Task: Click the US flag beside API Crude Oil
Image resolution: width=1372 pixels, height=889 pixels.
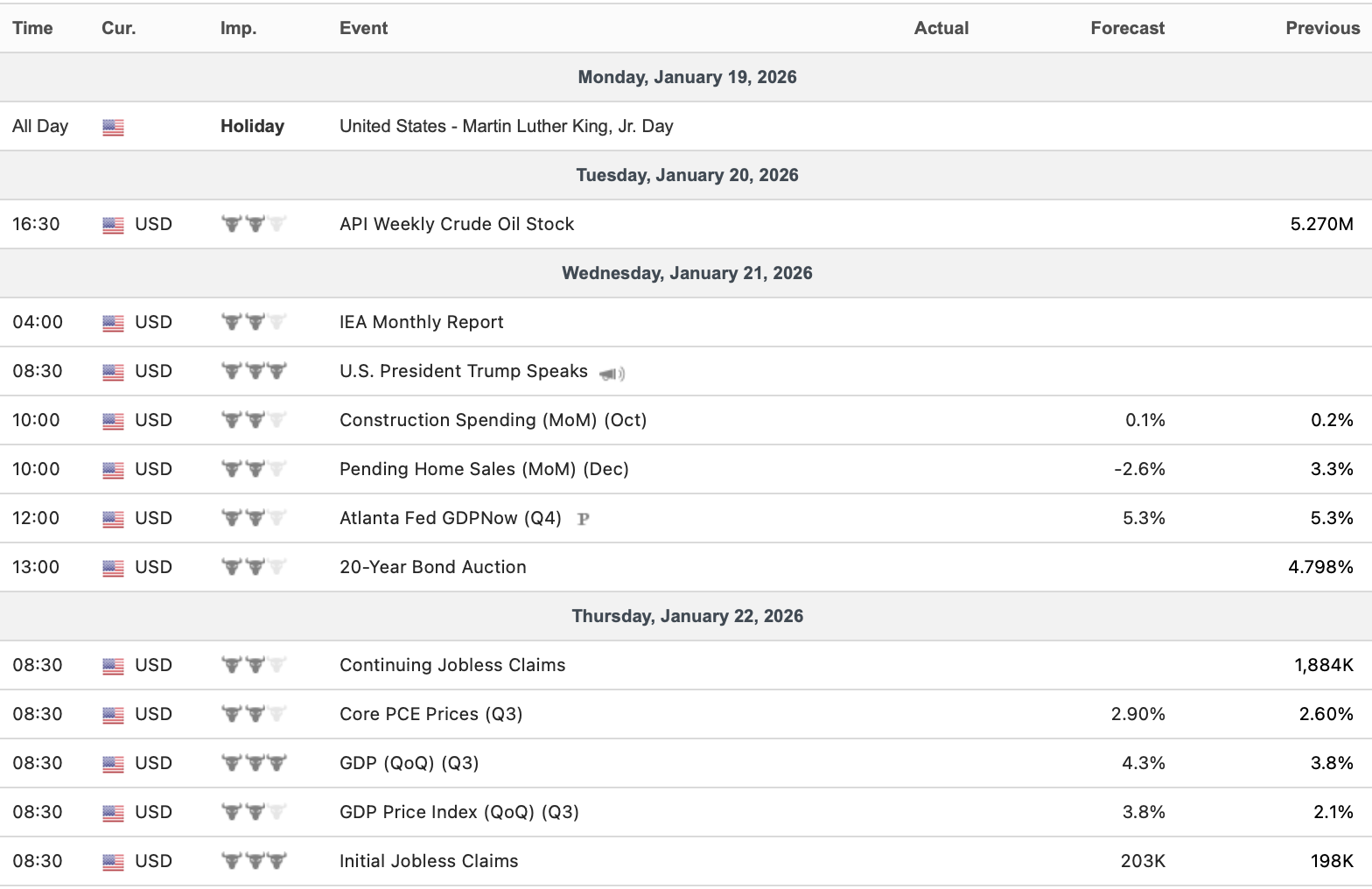Action: click(x=113, y=226)
